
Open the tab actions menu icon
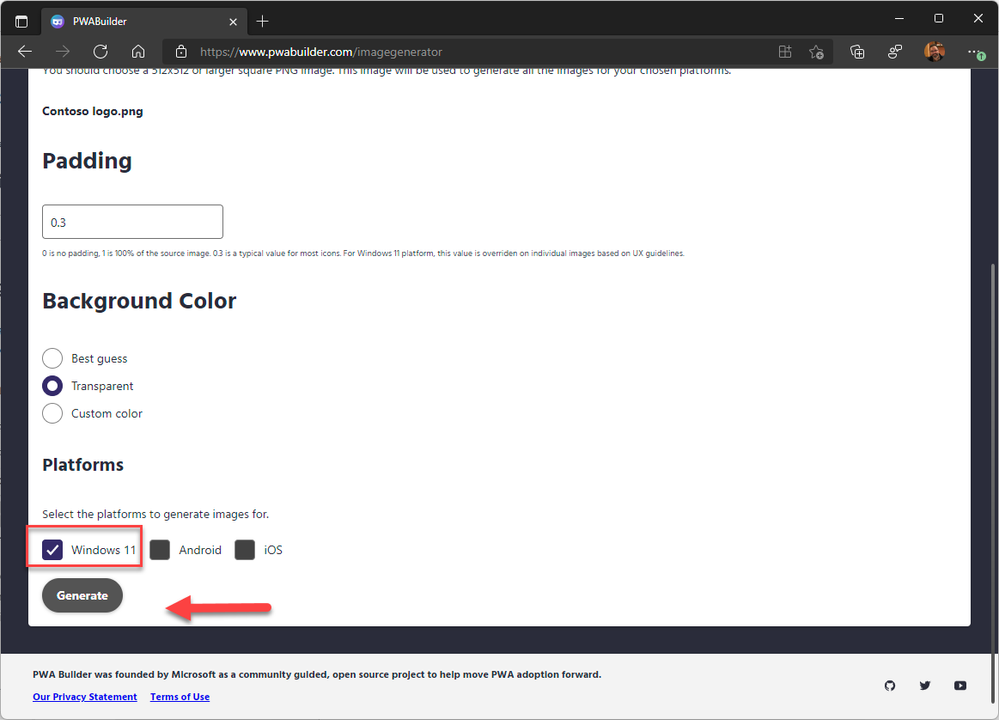click(x=21, y=21)
